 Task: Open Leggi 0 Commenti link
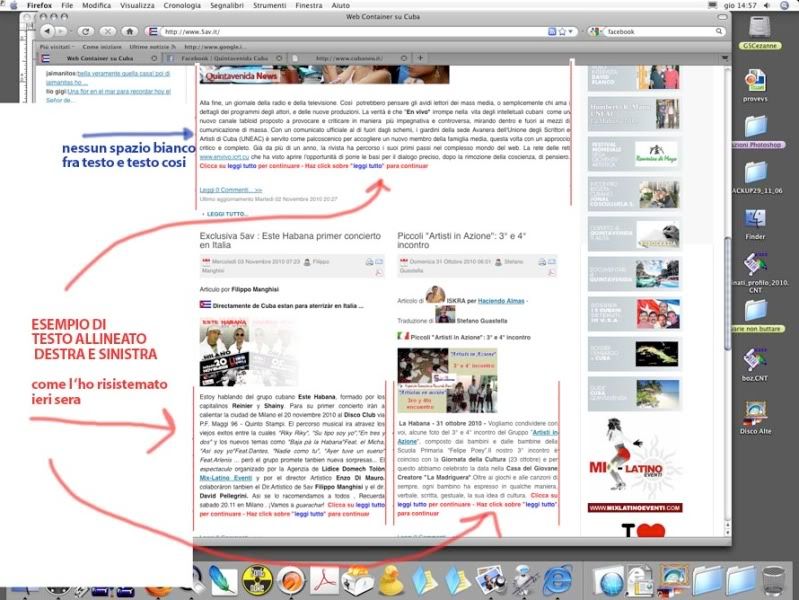229,189
